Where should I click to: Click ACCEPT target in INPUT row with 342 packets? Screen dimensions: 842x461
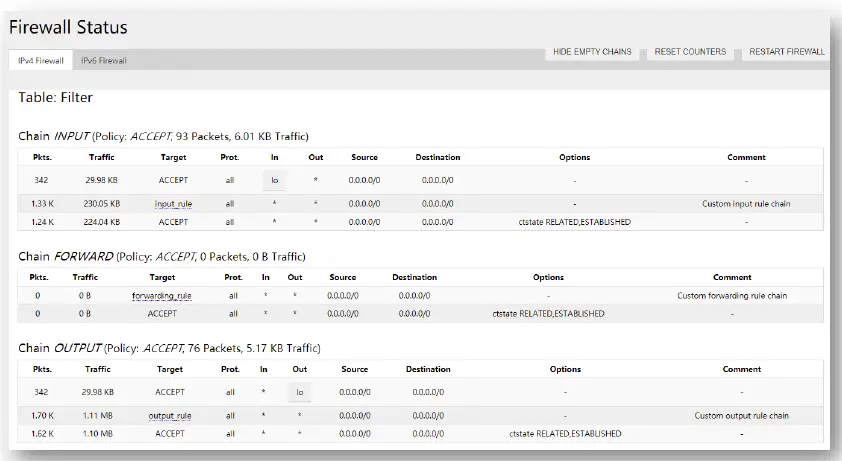173,180
